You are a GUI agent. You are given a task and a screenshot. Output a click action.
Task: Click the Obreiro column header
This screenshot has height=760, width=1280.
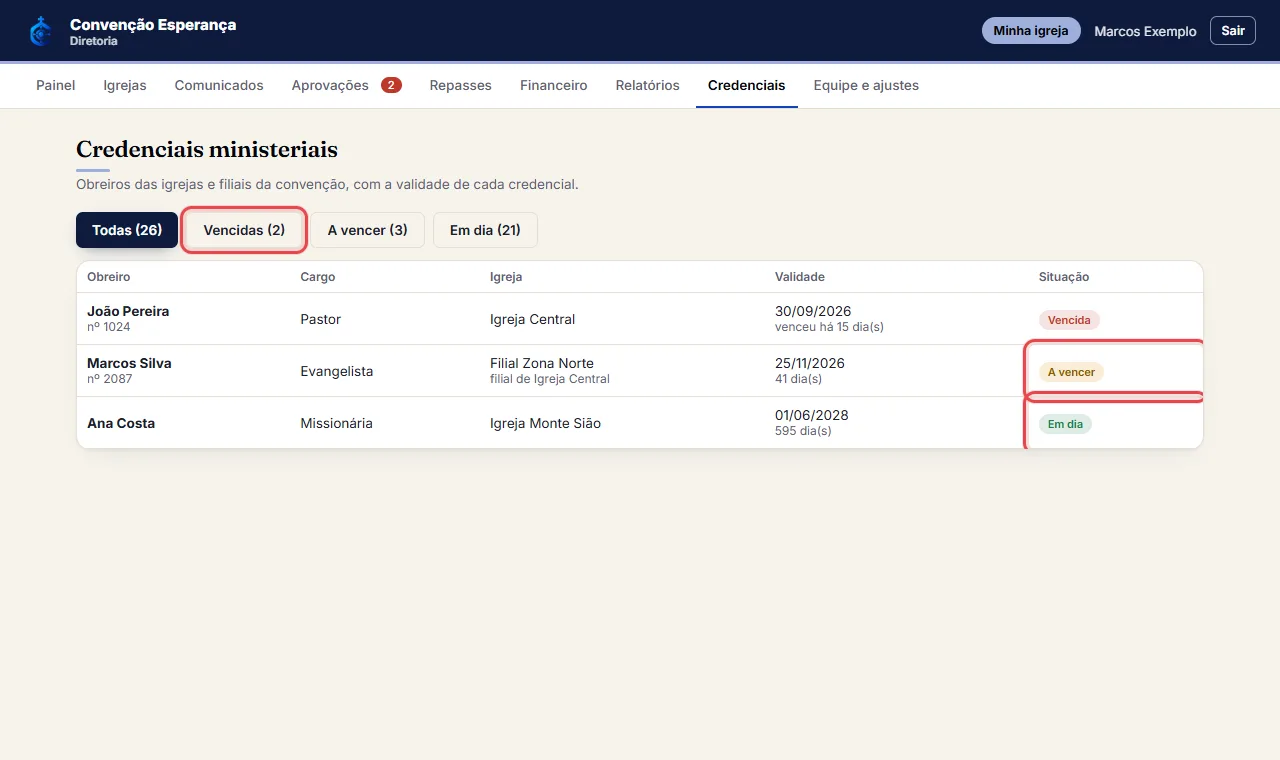109,277
